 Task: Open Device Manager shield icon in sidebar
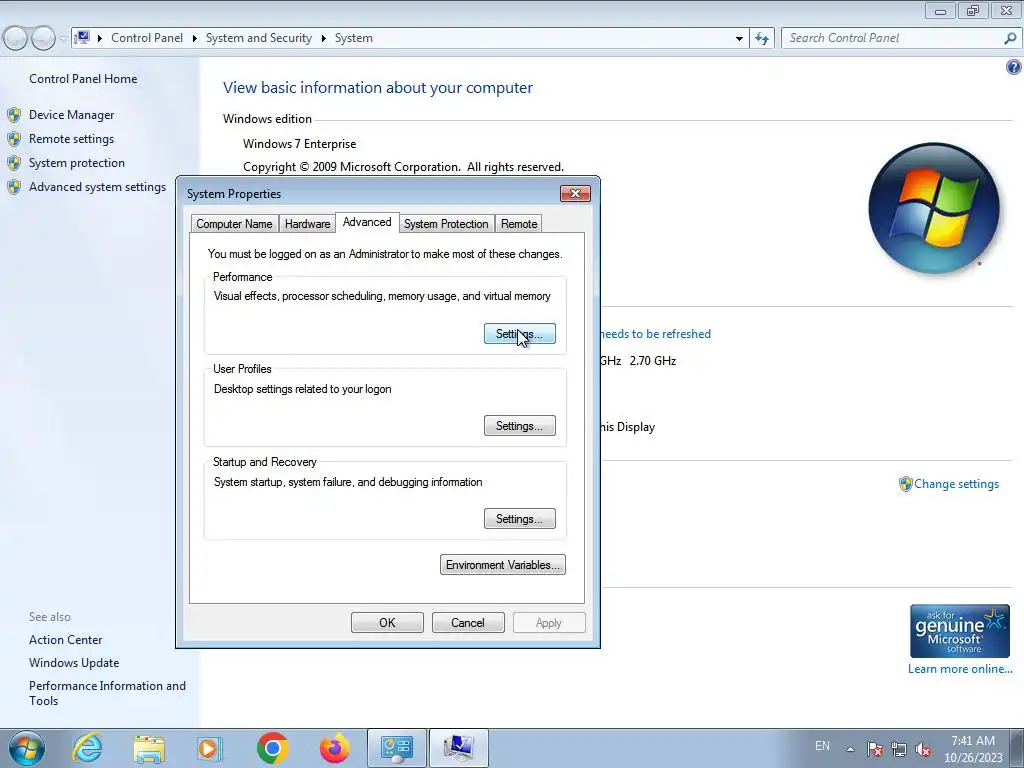coord(14,115)
